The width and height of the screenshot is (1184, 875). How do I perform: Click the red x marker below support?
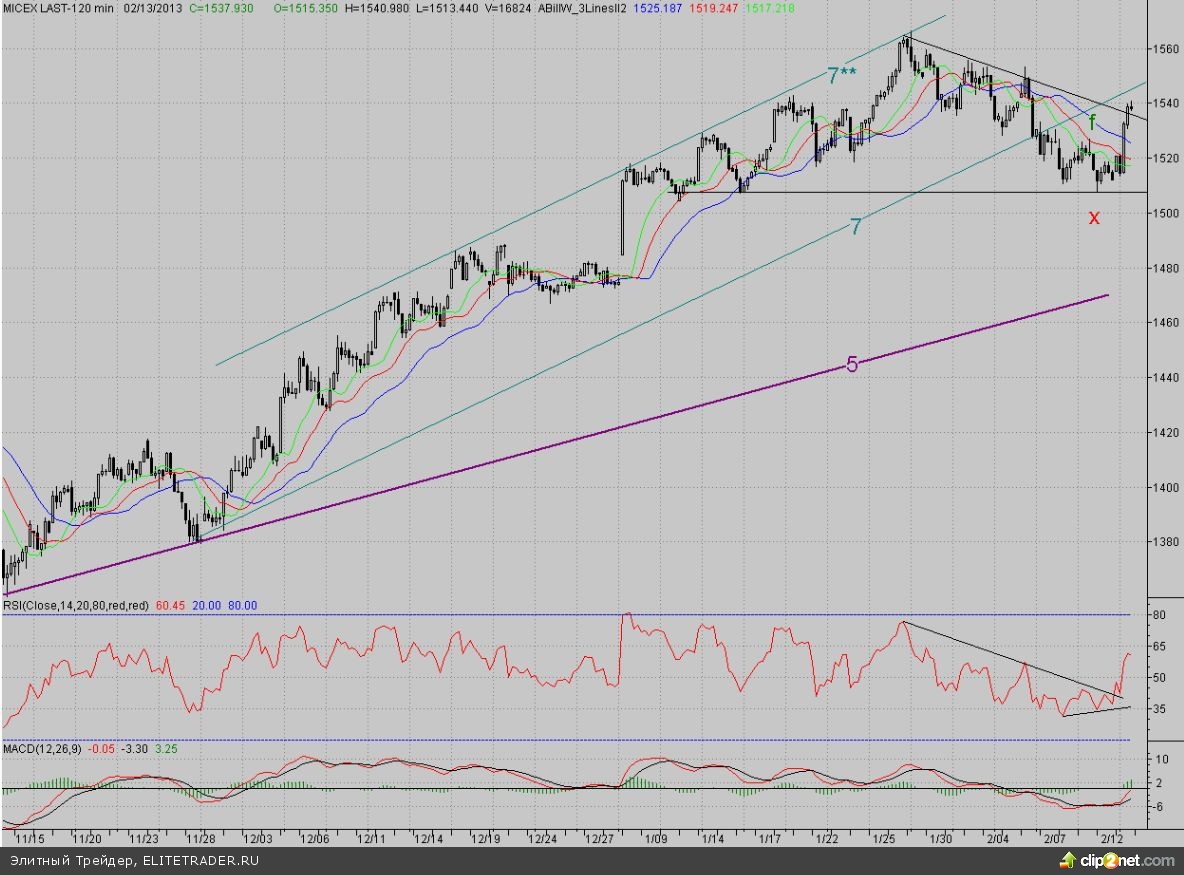point(1094,217)
